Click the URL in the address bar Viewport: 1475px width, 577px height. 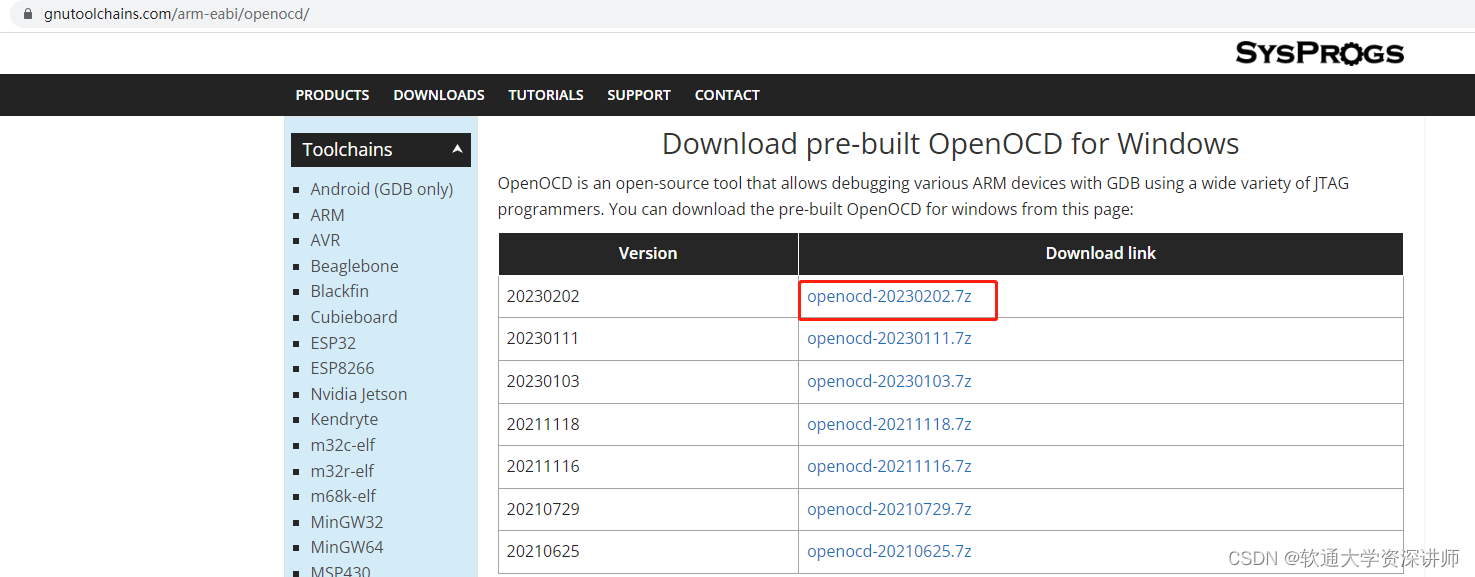176,15
